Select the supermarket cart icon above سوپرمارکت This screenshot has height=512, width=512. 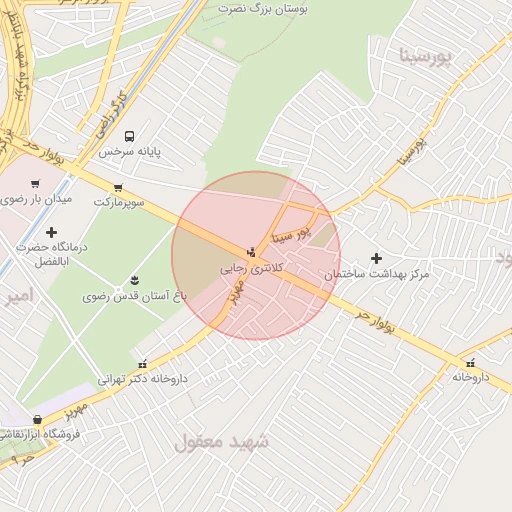[118, 188]
